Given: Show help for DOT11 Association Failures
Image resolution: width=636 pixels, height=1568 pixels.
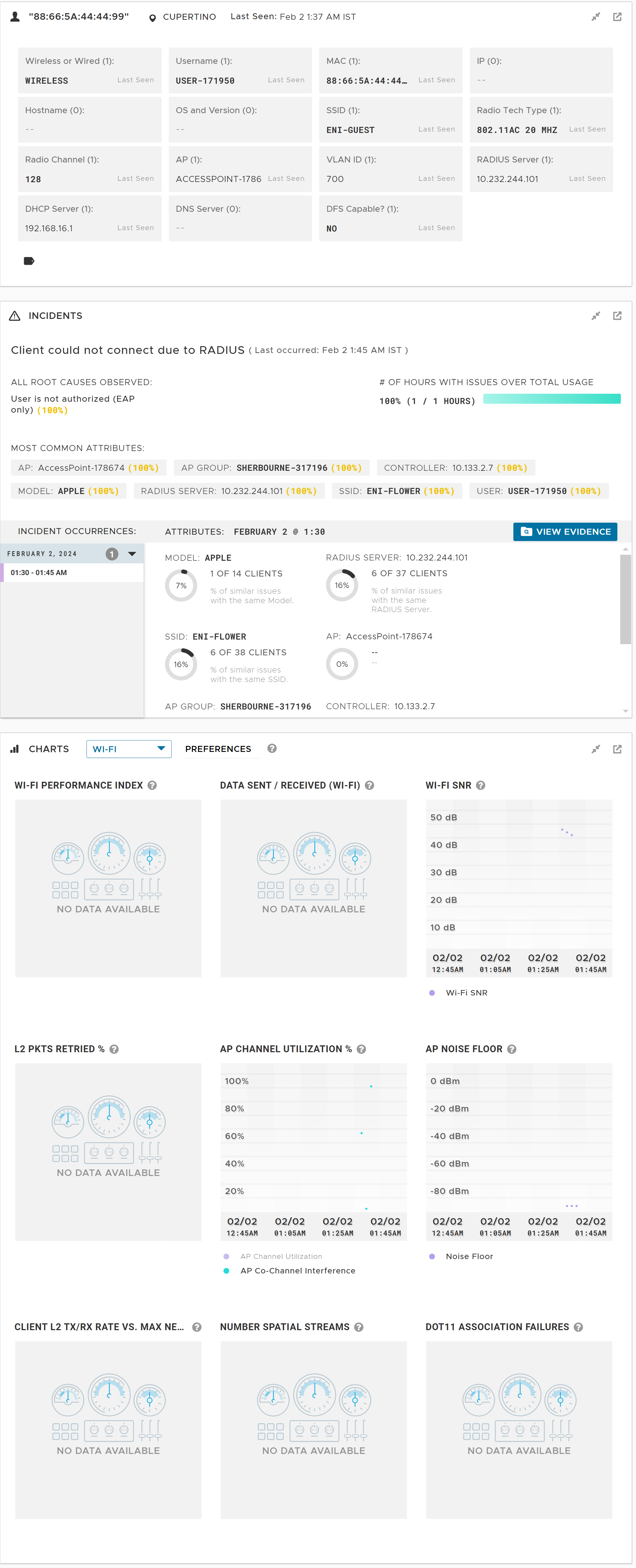Looking at the screenshot, I should [x=578, y=1327].
